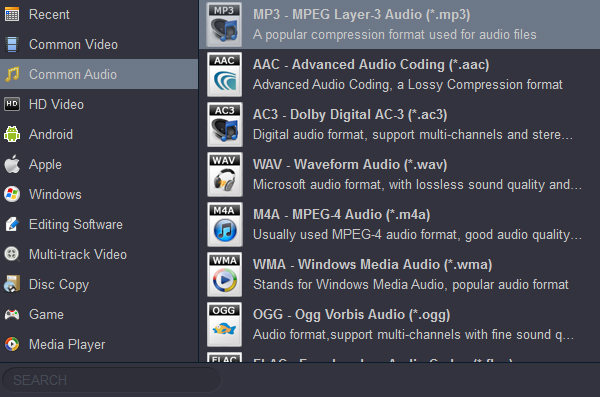Click the Editing Software pencil icon
Screen dimensions: 600x397
(x=12, y=224)
